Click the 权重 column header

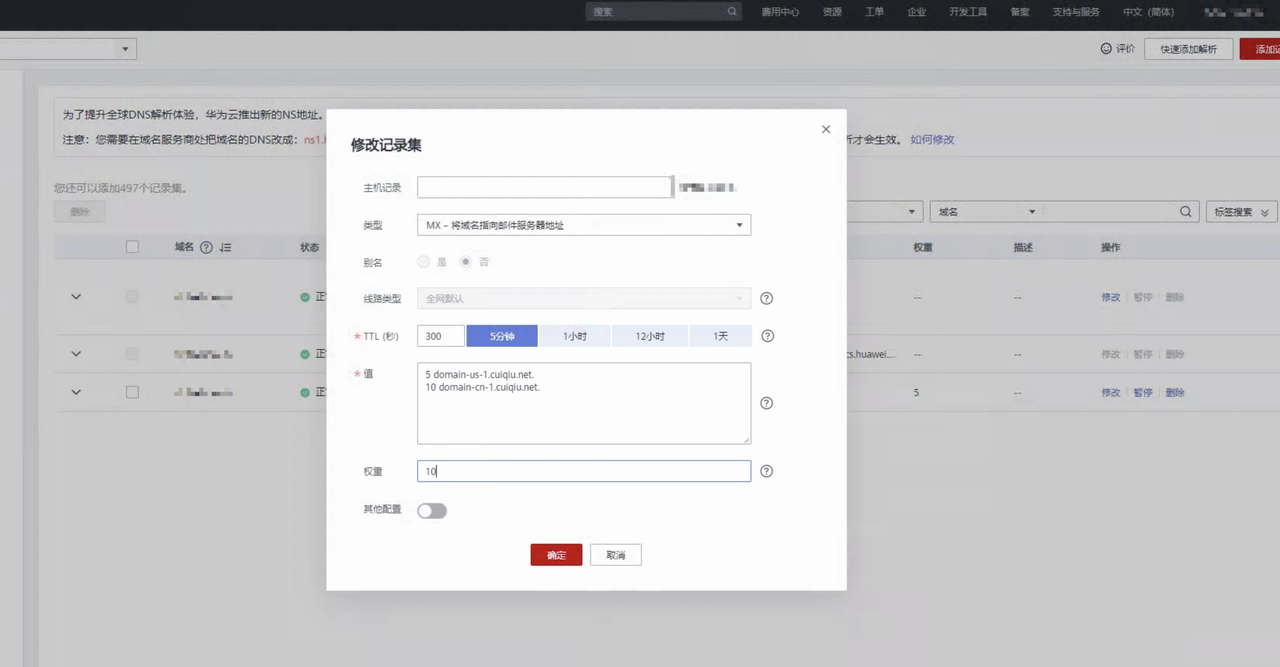tap(923, 247)
